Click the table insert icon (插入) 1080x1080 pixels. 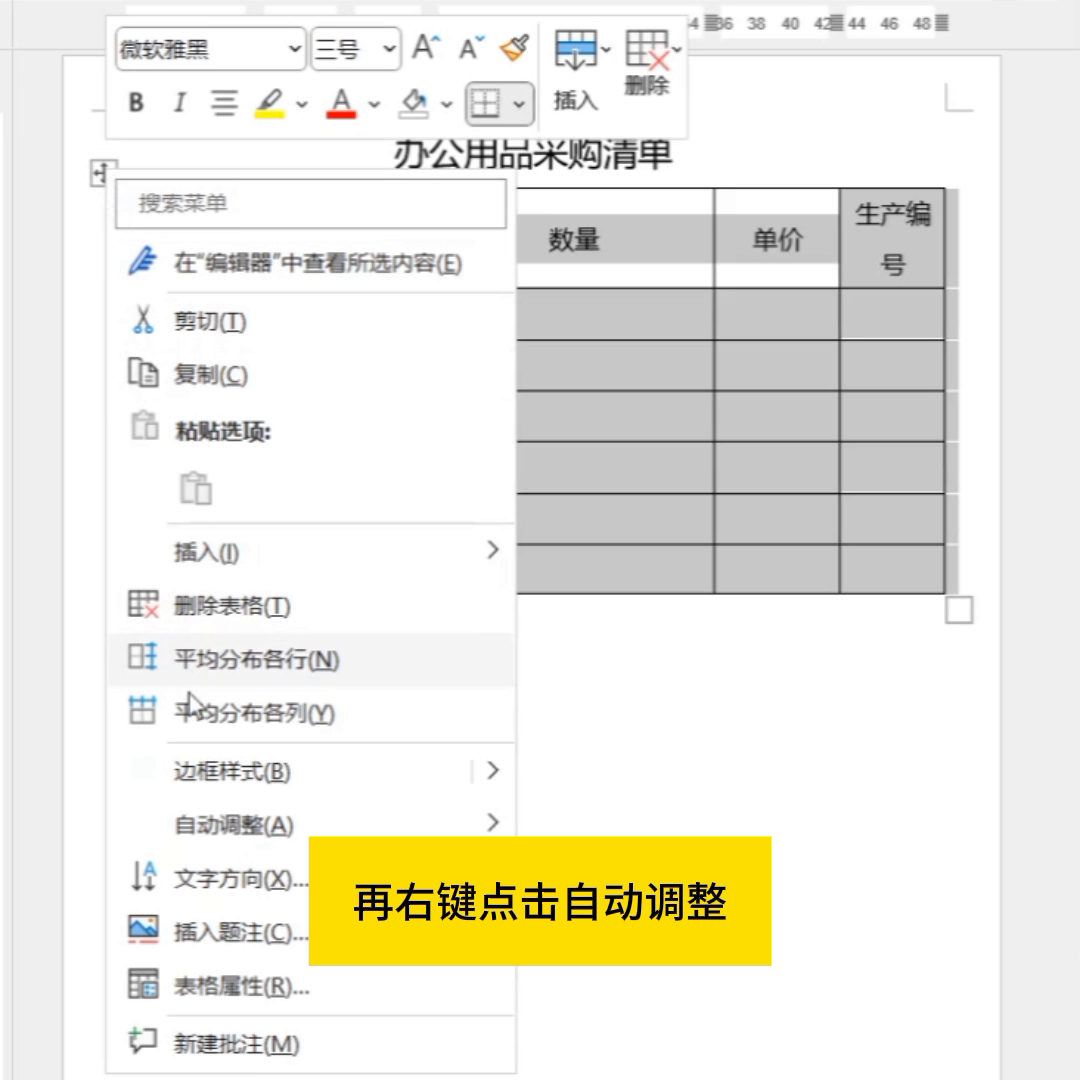576,50
